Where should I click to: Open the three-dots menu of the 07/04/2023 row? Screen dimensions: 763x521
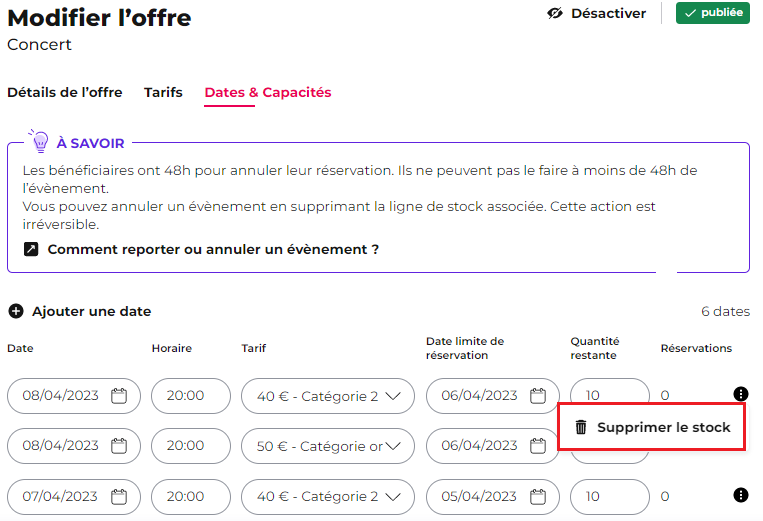pyautogui.click(x=741, y=495)
